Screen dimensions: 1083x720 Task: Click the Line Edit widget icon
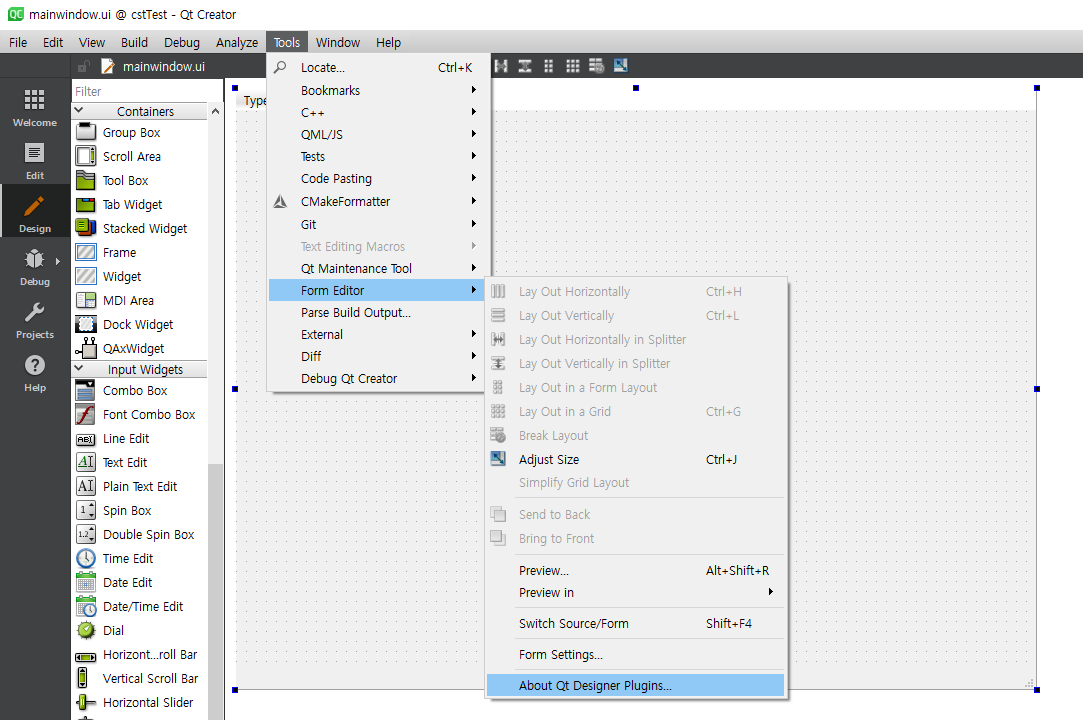[x=86, y=439]
